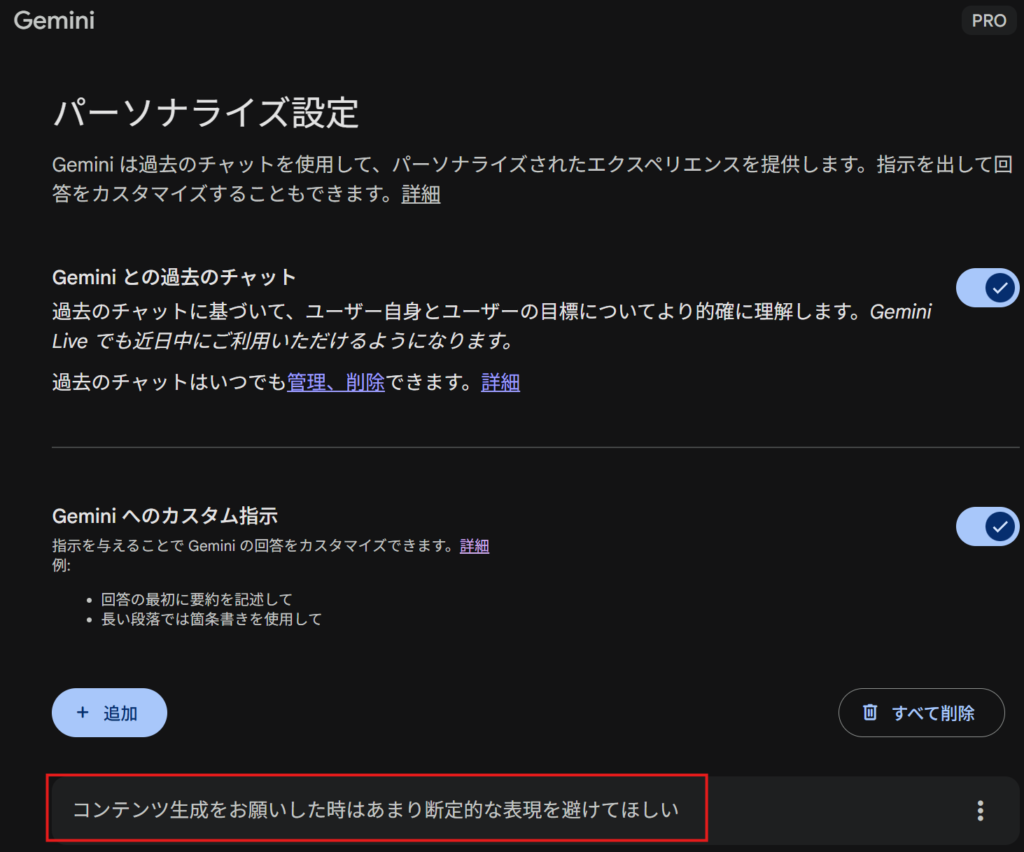Image resolution: width=1024 pixels, height=852 pixels.
Task: Open the three-dot menu for the saved instruction
Action: coord(980,810)
